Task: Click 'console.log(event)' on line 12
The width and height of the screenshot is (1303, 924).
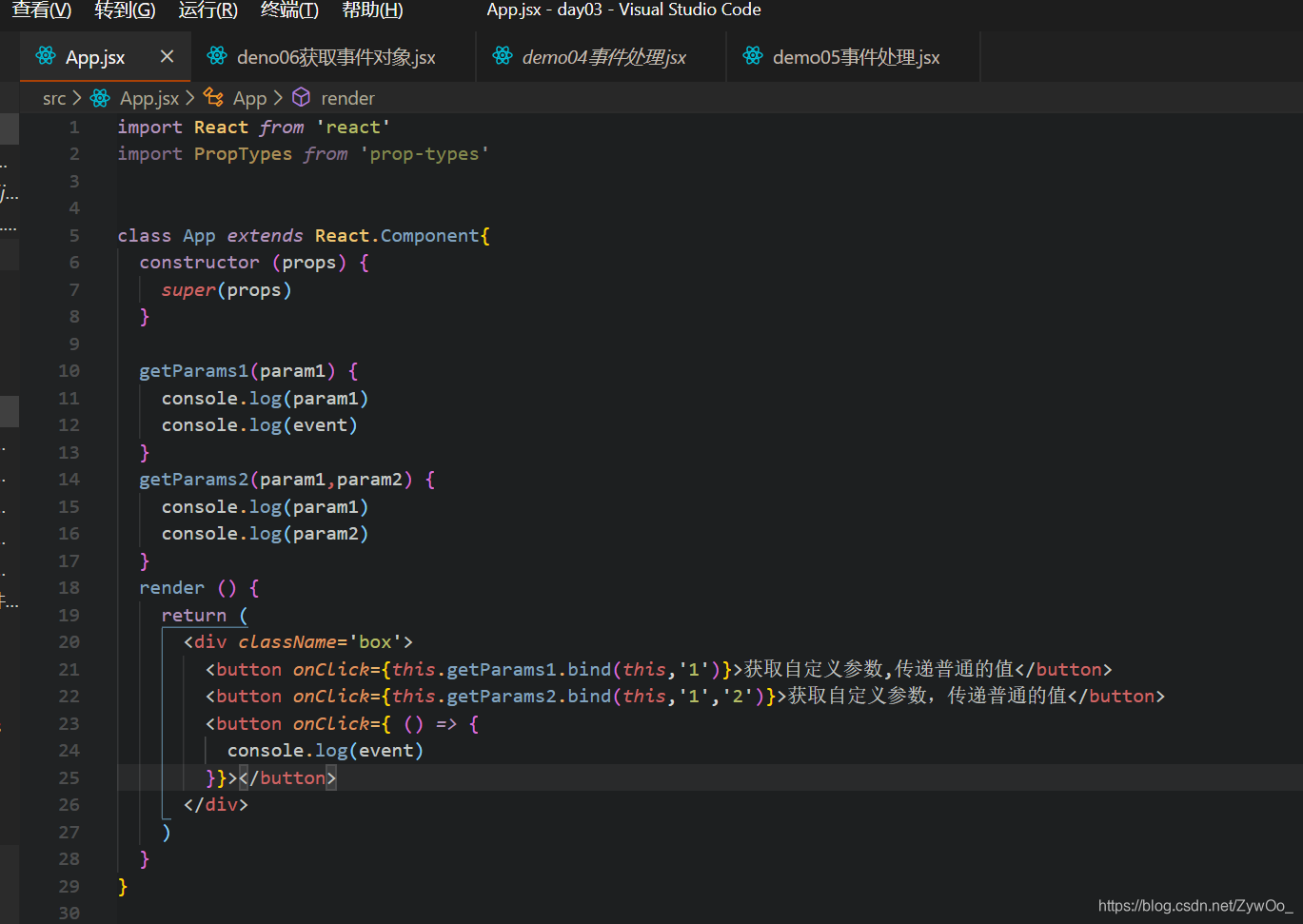Action: (259, 425)
